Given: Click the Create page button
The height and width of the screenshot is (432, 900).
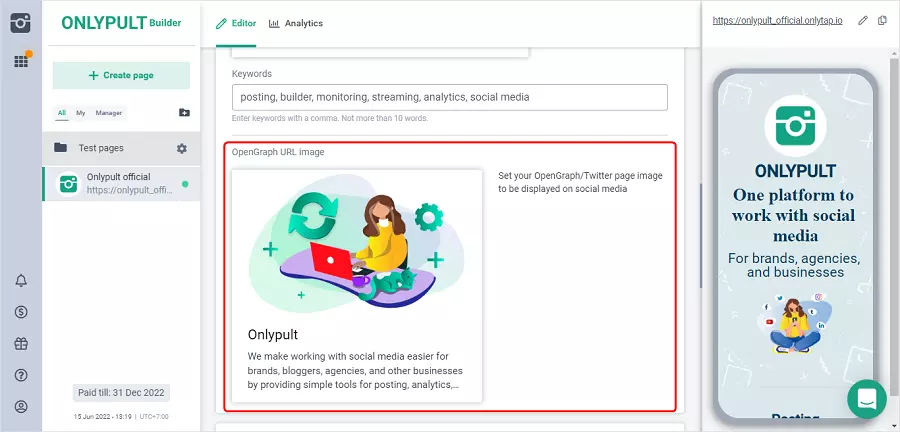Looking at the screenshot, I should pyautogui.click(x=121, y=75).
